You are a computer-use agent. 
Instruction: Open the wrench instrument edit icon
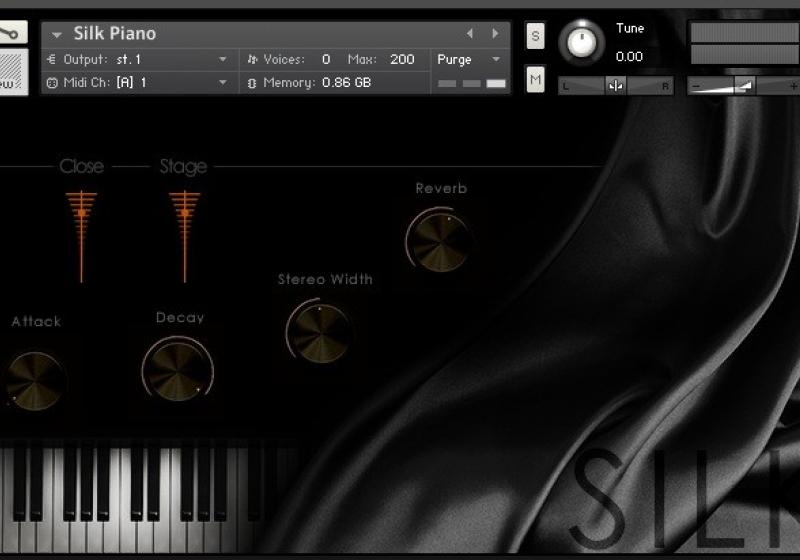12,33
